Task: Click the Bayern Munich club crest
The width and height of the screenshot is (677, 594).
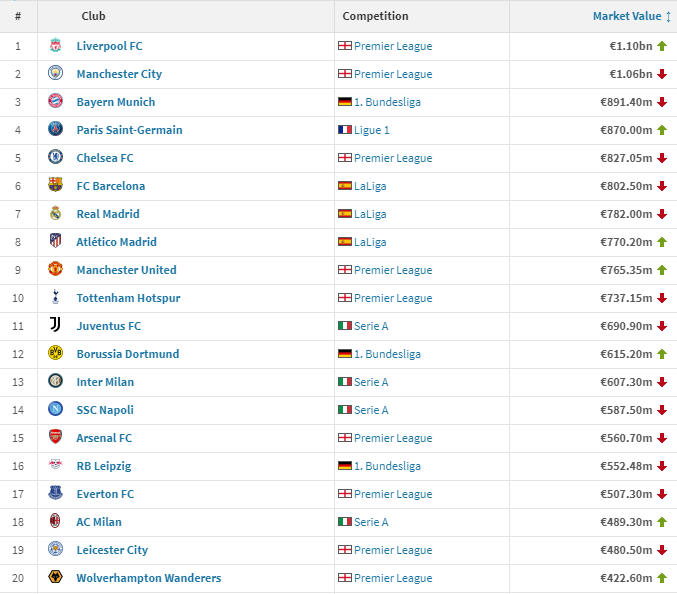Action: pos(55,101)
